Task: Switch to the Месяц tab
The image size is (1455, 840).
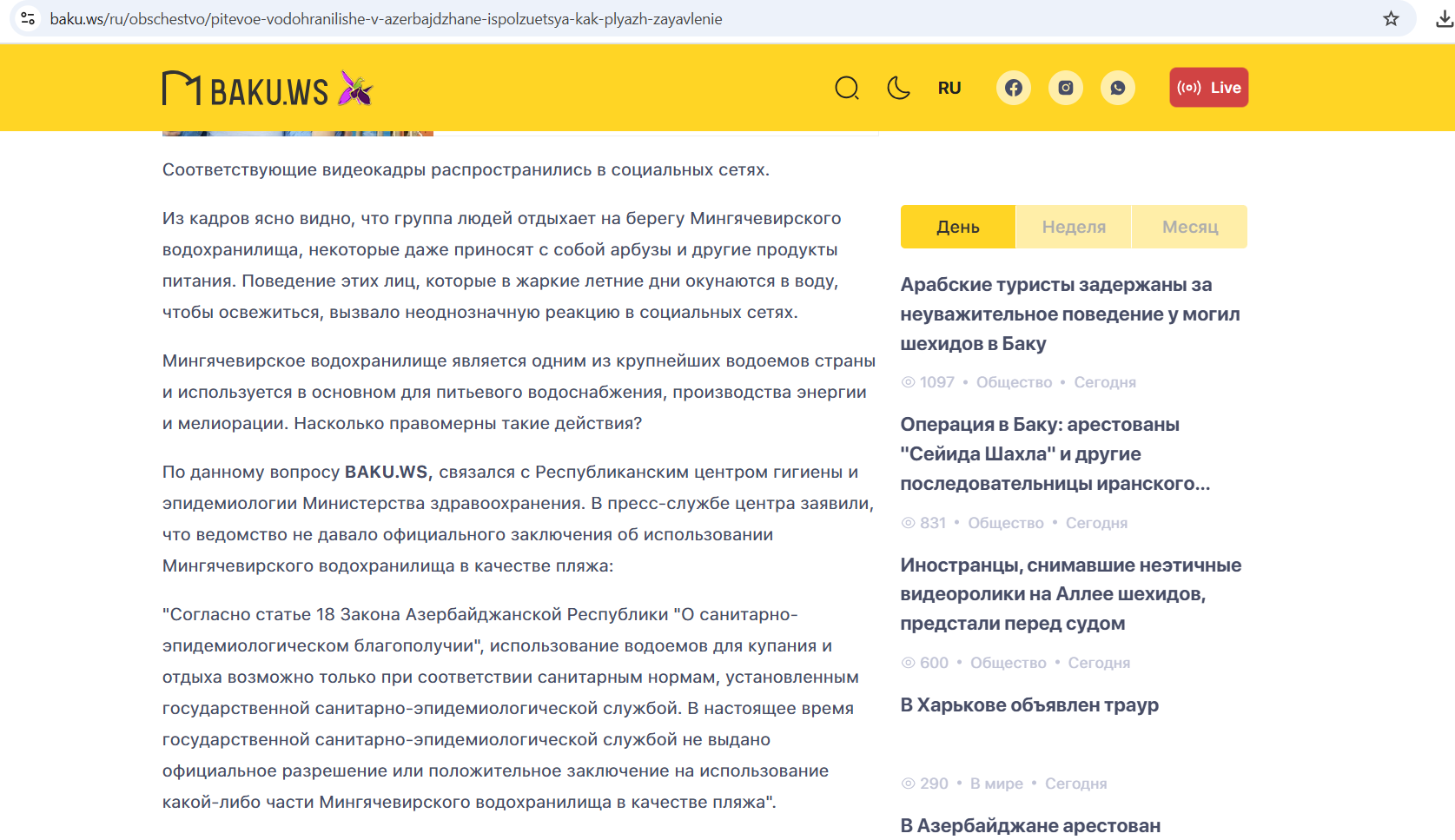Action: tap(1189, 227)
